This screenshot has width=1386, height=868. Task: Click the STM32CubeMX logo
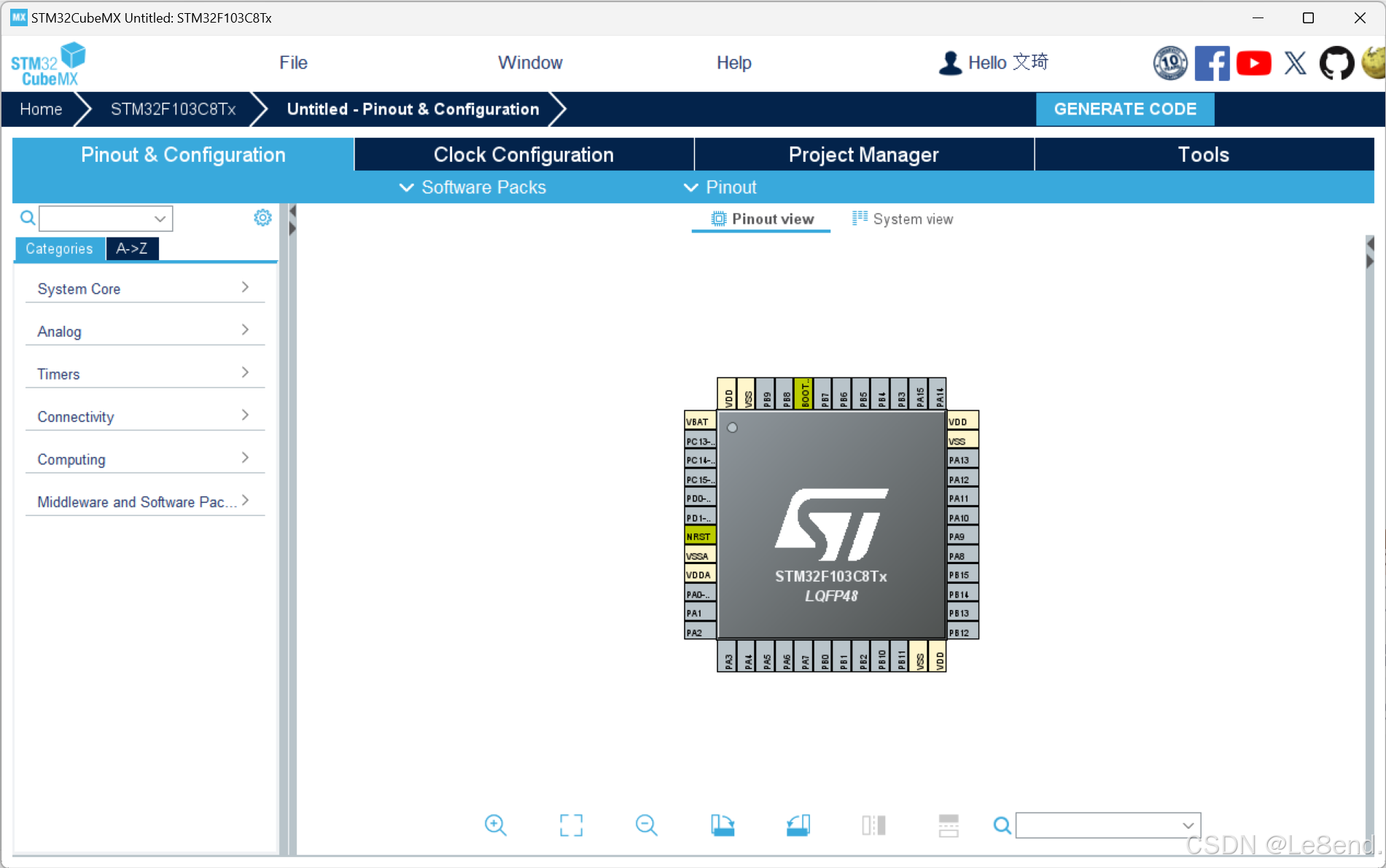(x=48, y=64)
